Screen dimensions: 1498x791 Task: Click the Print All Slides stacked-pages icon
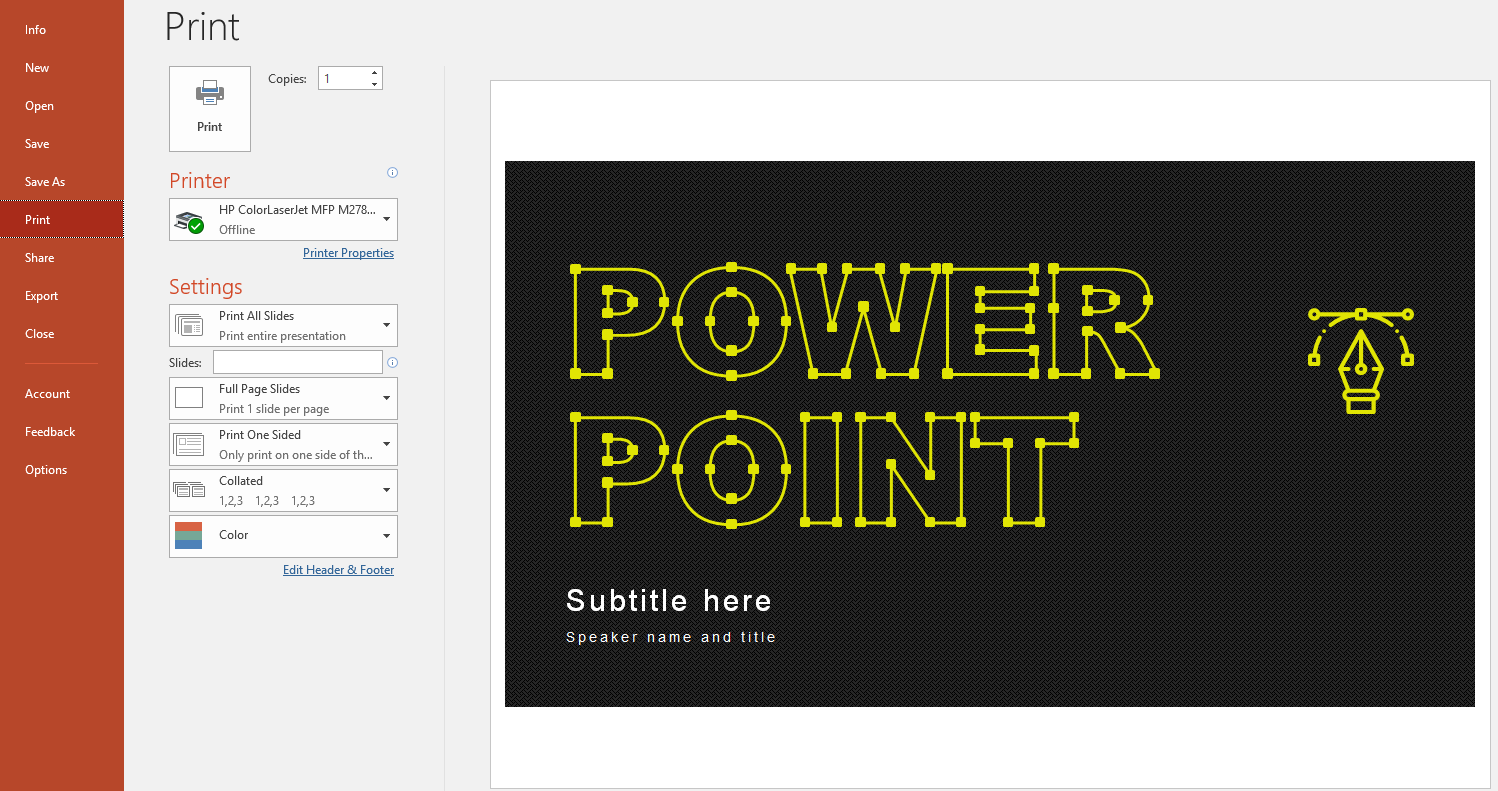(x=189, y=325)
